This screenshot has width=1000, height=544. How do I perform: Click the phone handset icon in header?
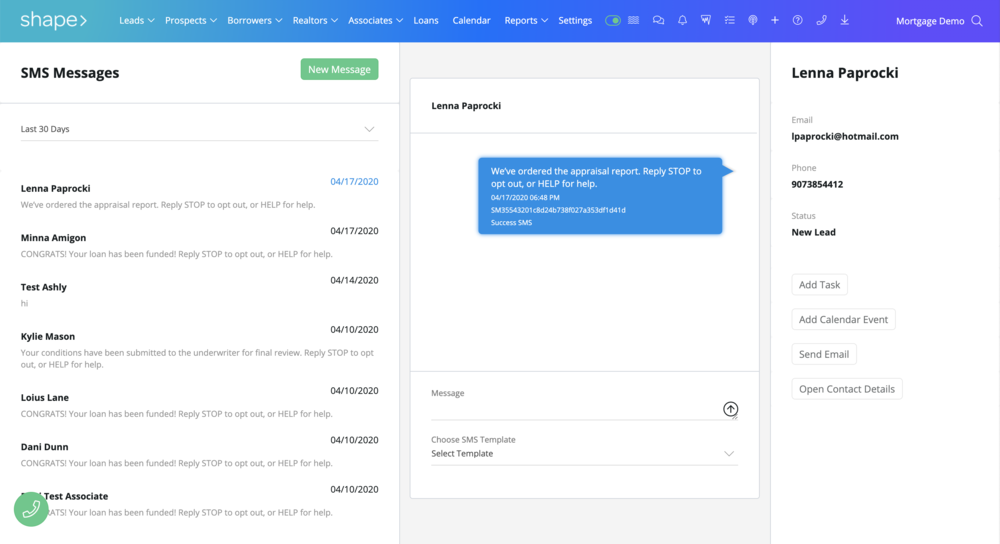821,20
